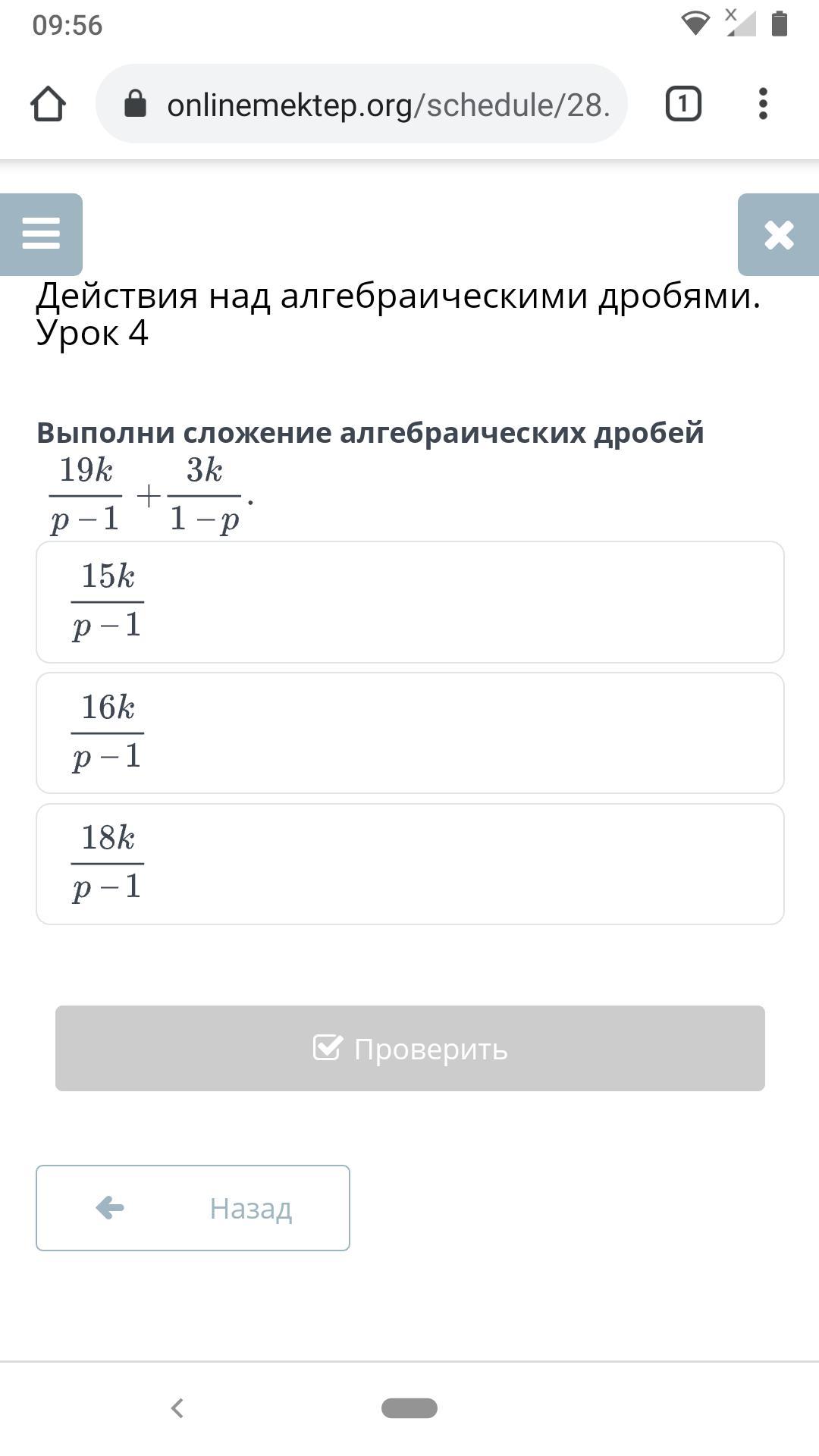Select answer 15k over p−1
This screenshot has height=1456, width=819.
[x=409, y=602]
